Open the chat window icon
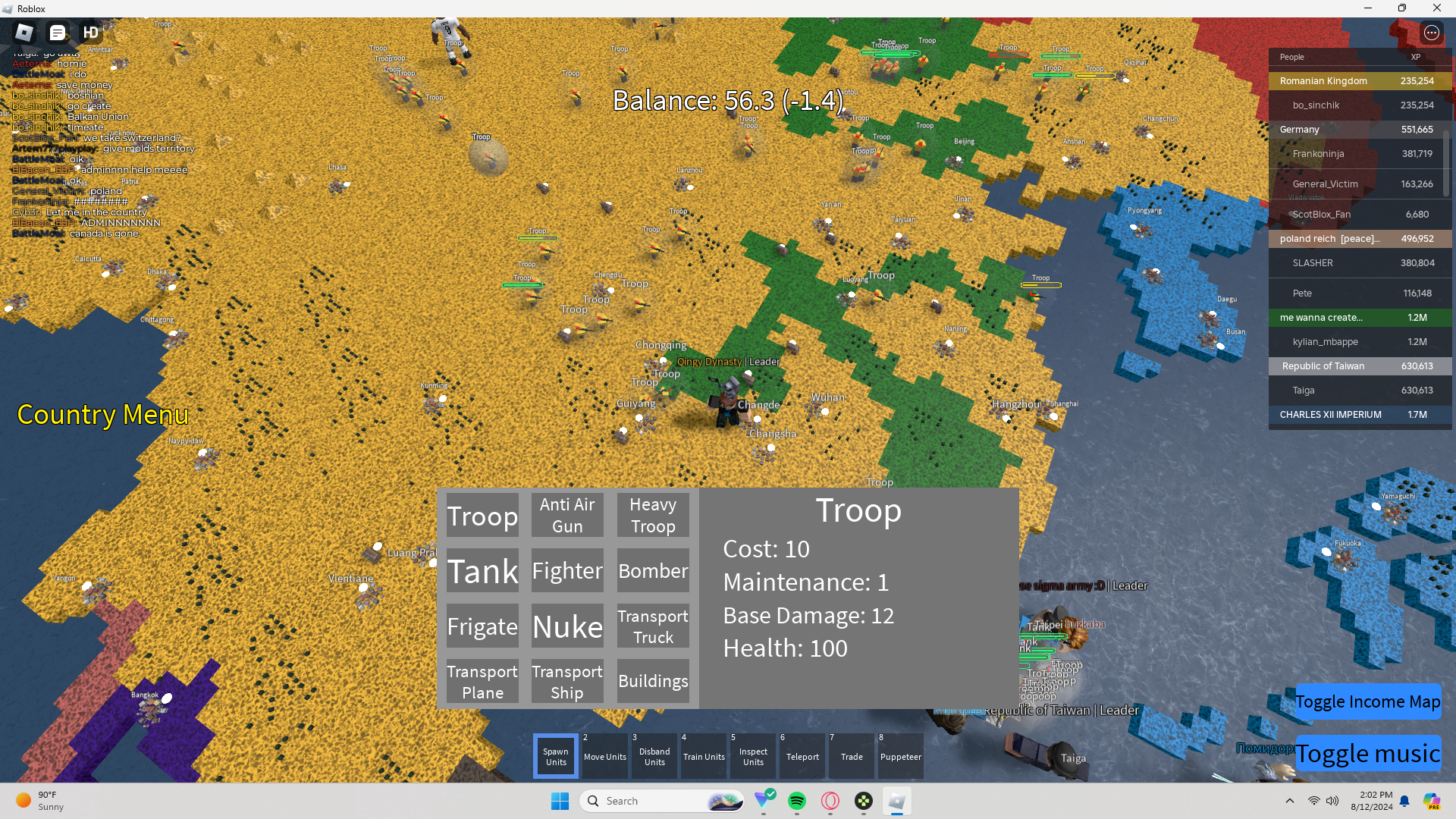1456x819 pixels. pyautogui.click(x=58, y=33)
